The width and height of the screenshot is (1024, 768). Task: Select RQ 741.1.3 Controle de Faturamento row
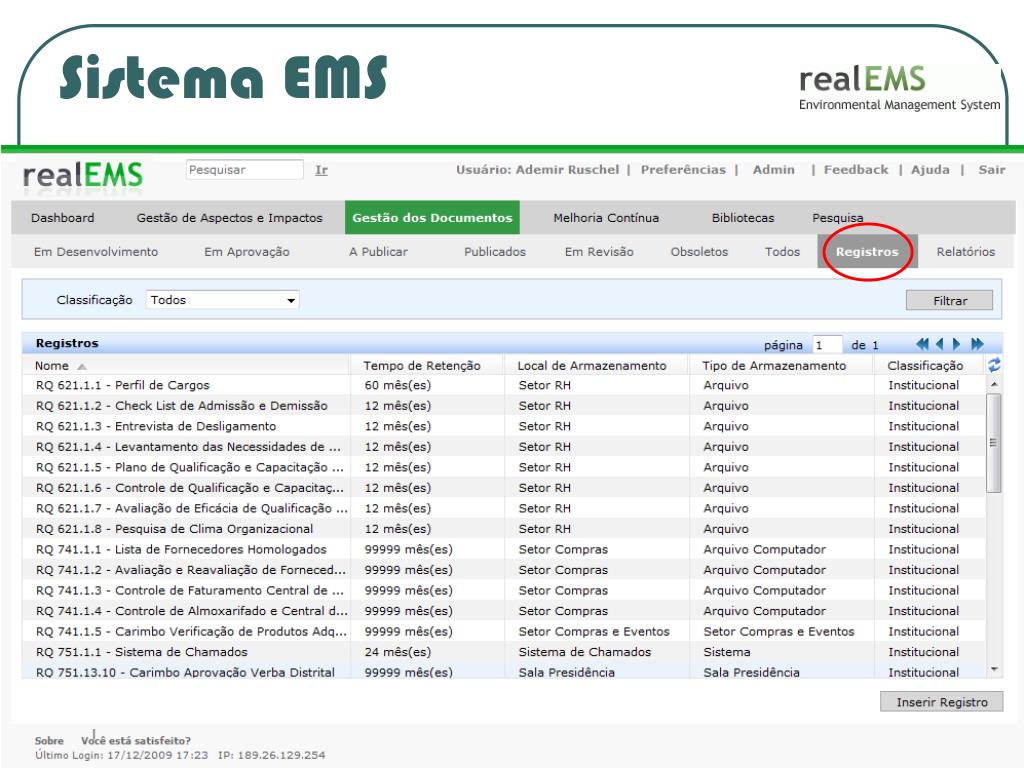coord(504,590)
